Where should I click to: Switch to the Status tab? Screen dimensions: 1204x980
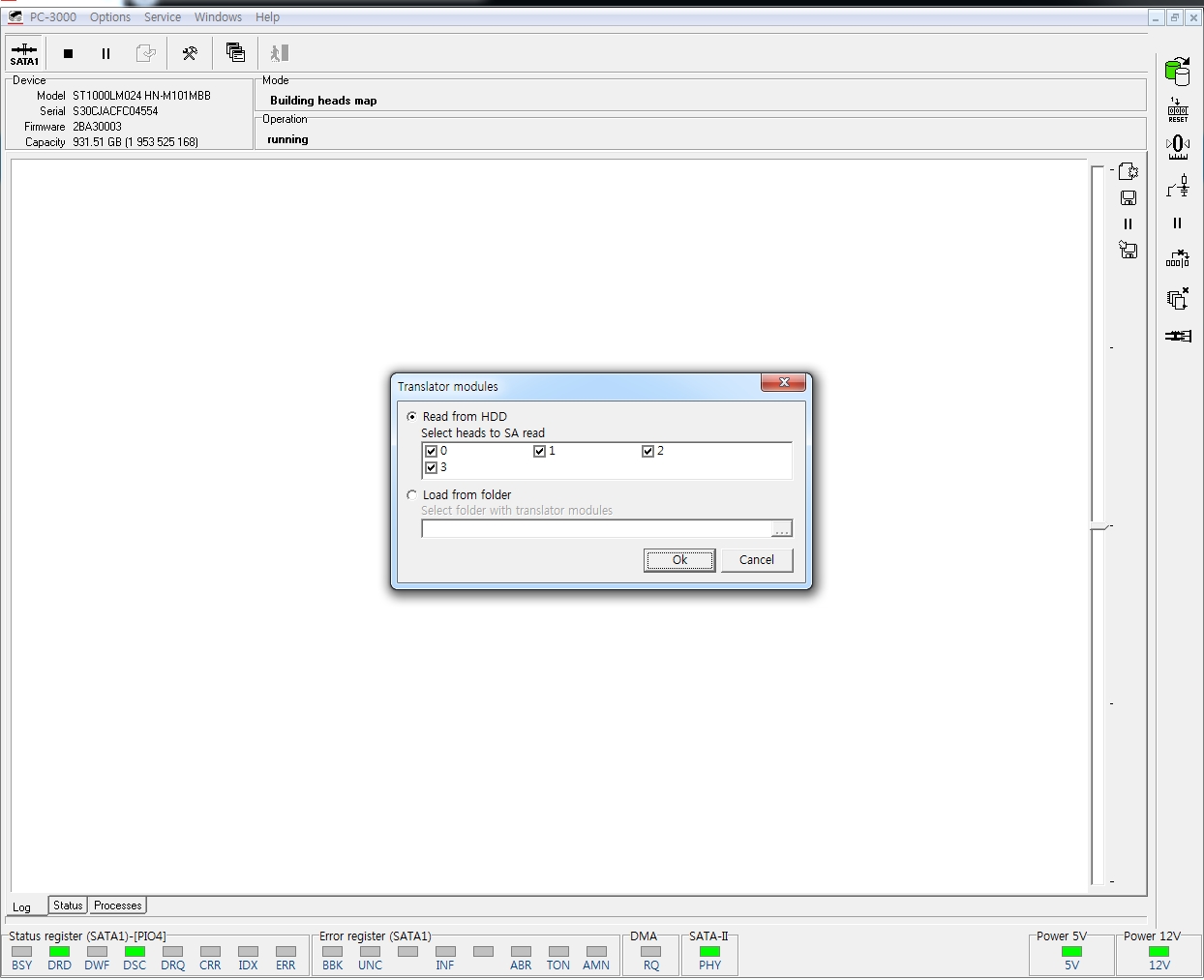[x=68, y=906]
